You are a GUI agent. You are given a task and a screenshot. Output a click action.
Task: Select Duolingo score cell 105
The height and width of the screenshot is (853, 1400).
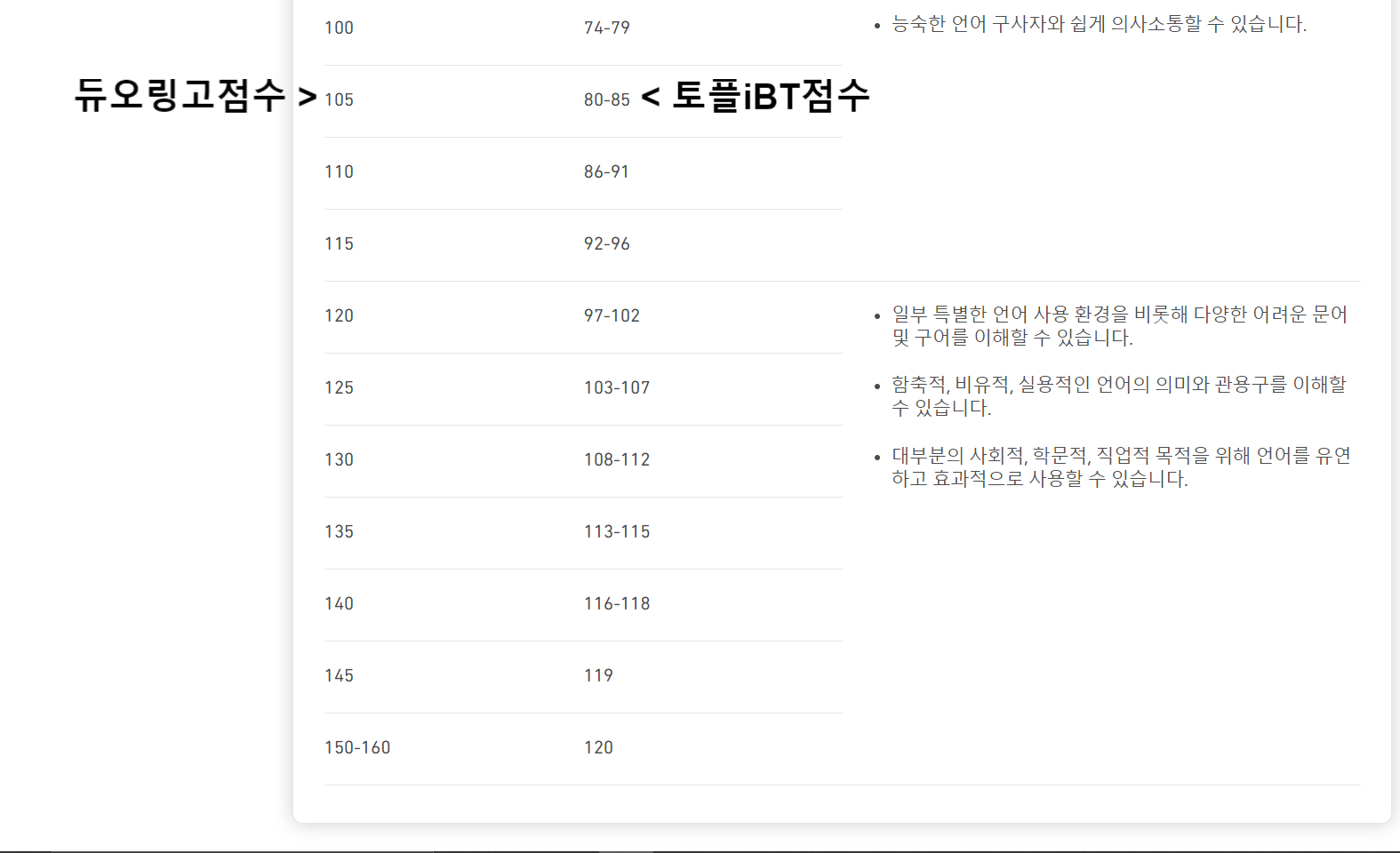click(339, 100)
